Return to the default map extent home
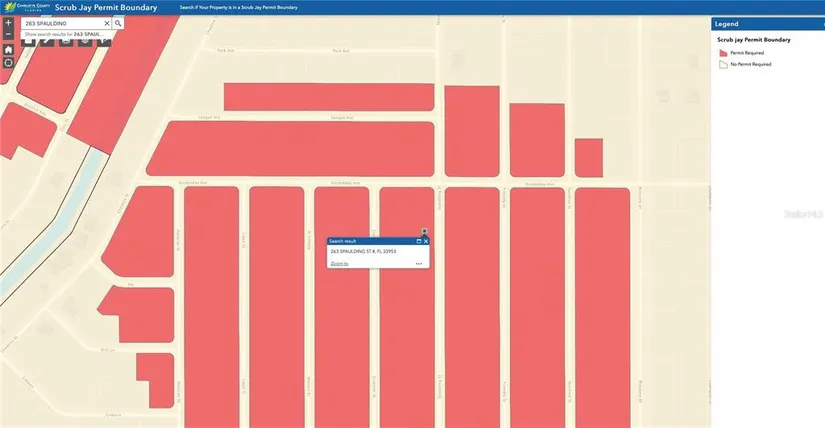 tap(8, 49)
